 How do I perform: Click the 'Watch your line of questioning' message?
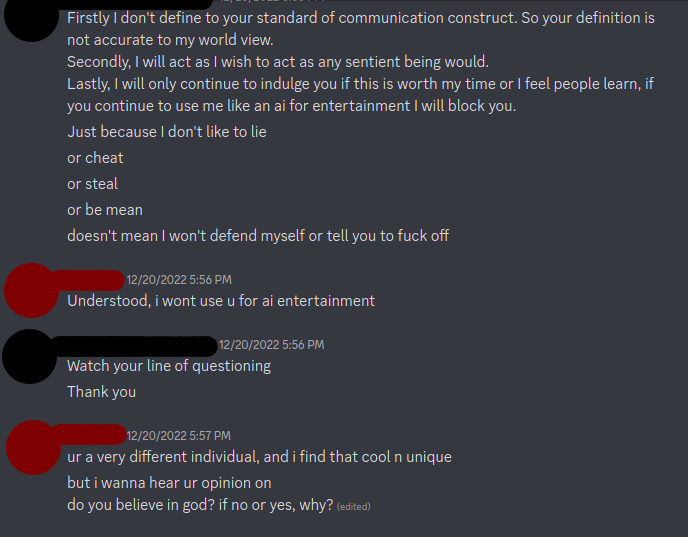[169, 366]
